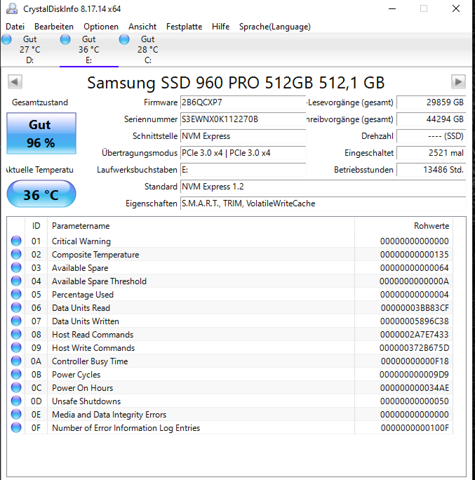Click status orb next to Unsafe Shutdowns
Image resolution: width=475 pixels, height=480 pixels.
pos(16,401)
